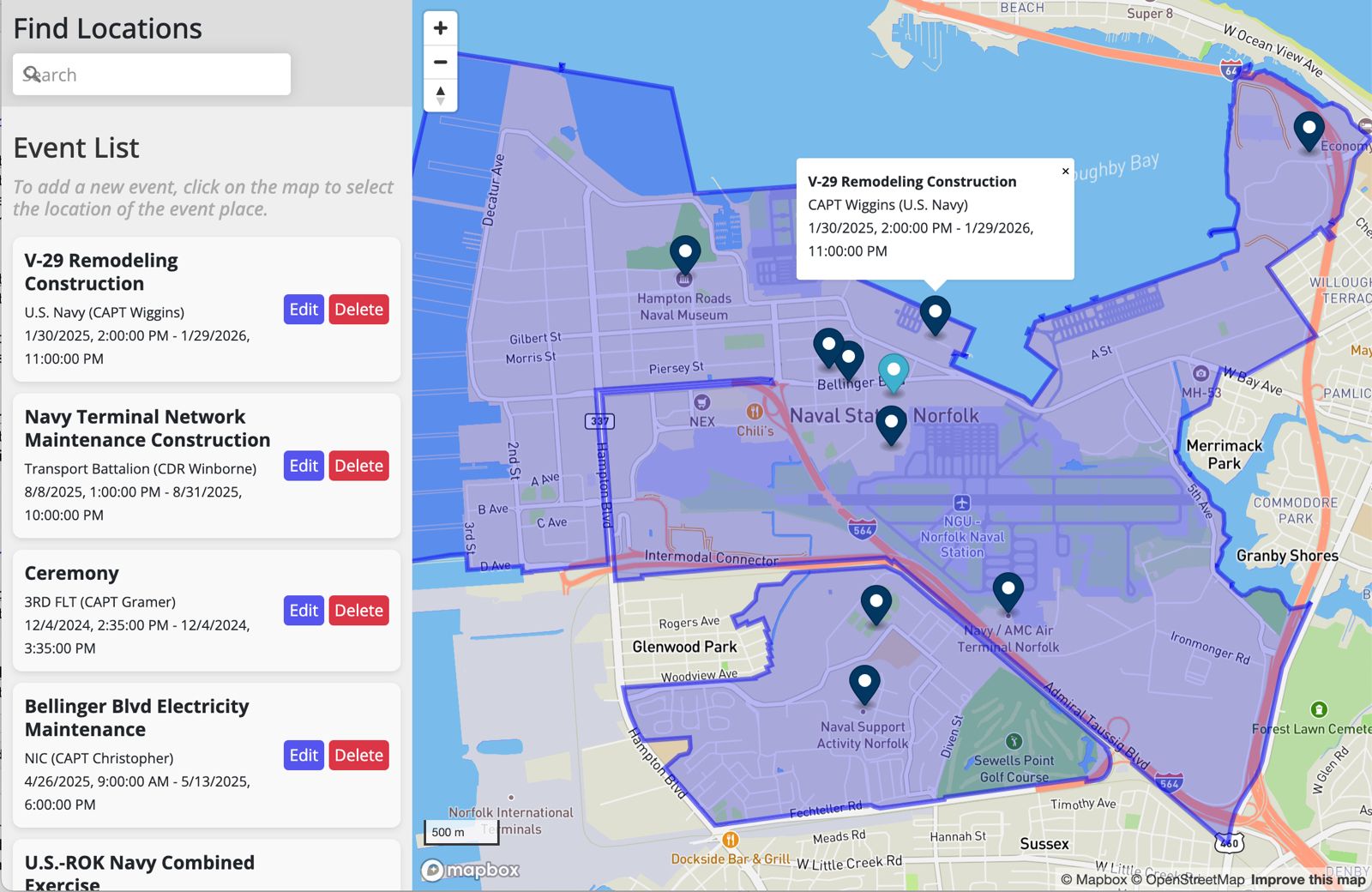Edit Navy Terminal Network Maintenance event
This screenshot has width=1372, height=892.
[x=304, y=466]
